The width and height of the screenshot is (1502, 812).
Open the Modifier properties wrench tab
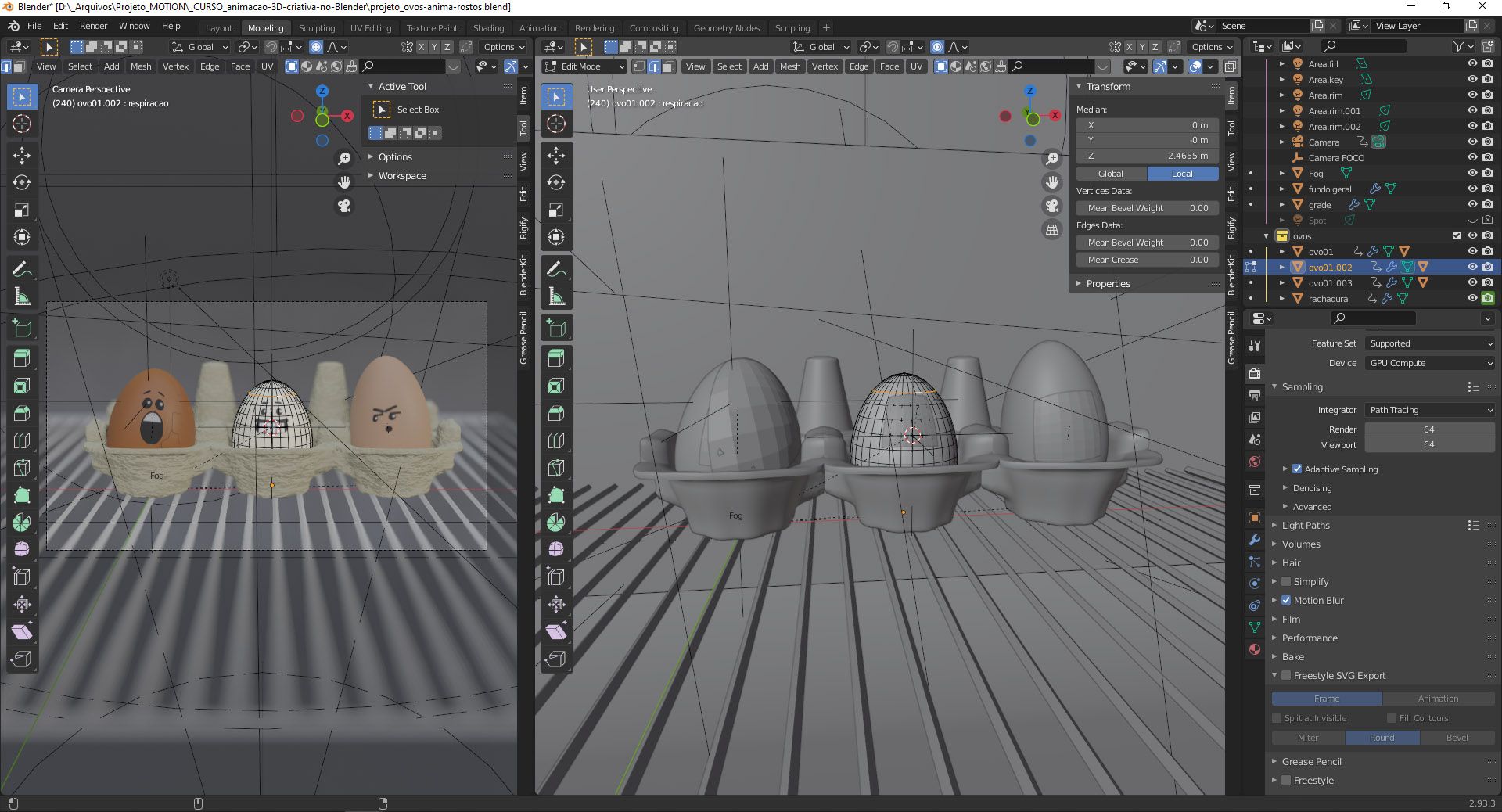point(1255,540)
